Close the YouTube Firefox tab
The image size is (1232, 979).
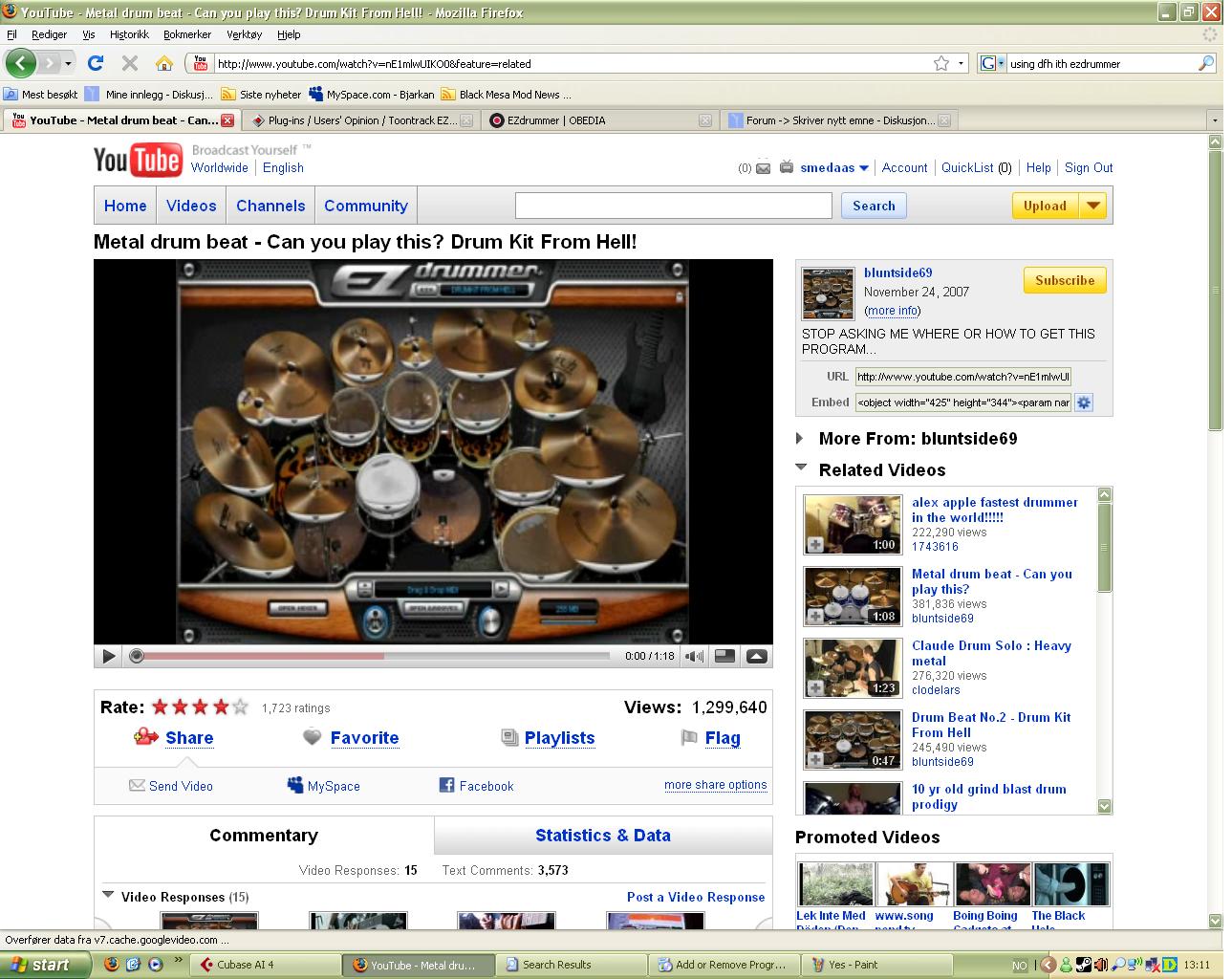(x=227, y=120)
